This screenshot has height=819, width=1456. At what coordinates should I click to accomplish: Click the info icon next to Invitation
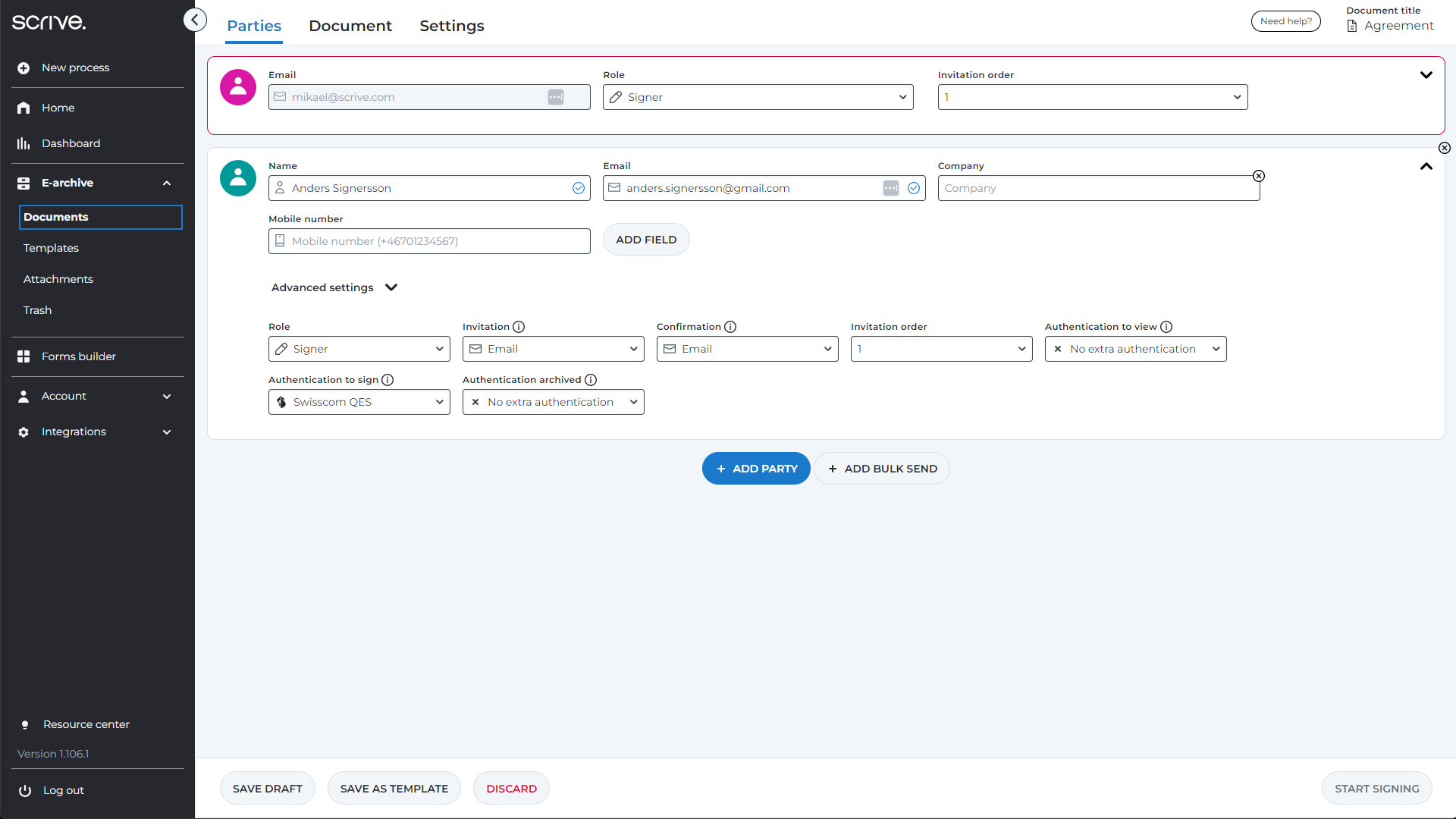pyautogui.click(x=519, y=327)
